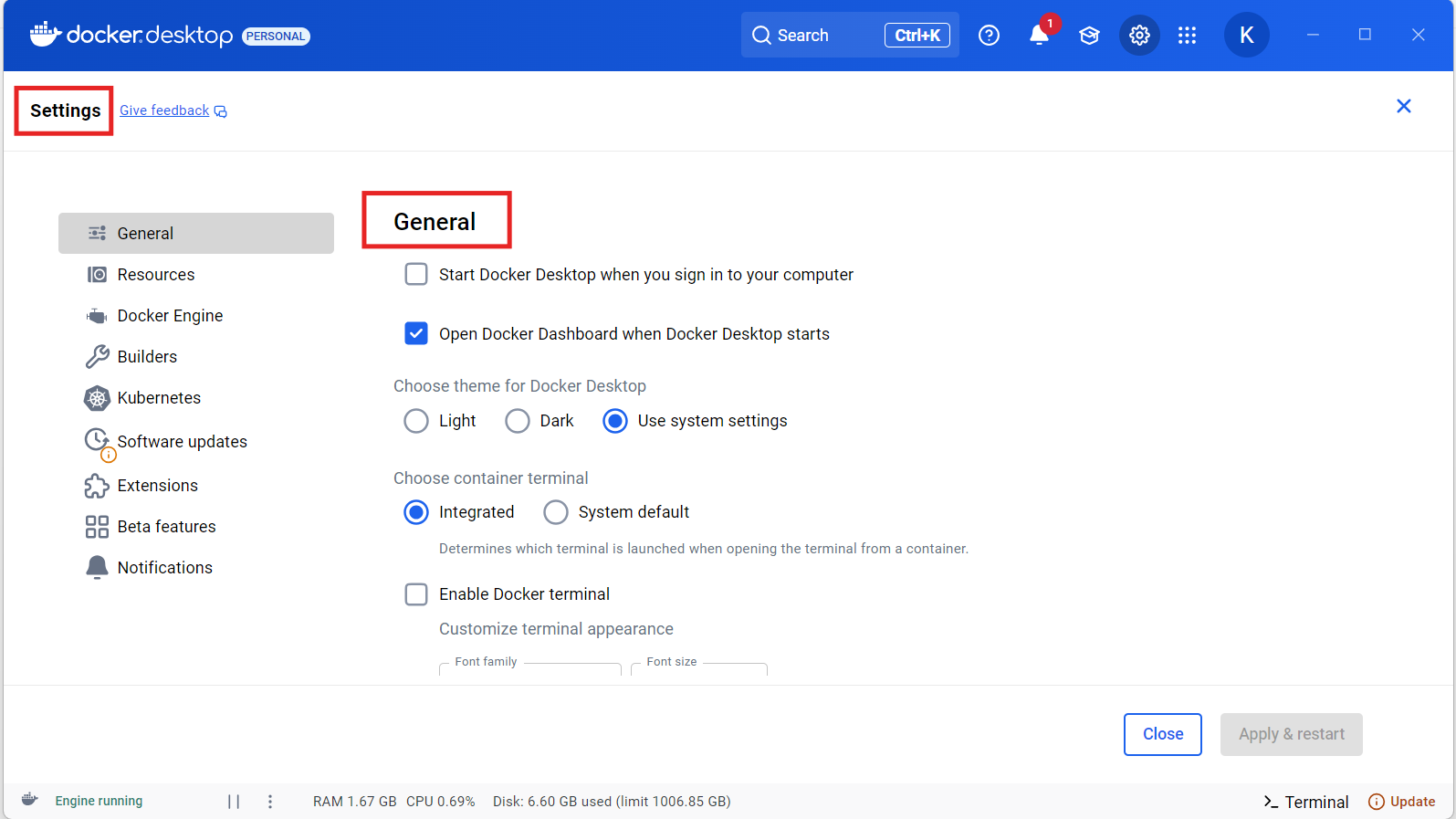Click the Apply & restart button
The width and height of the screenshot is (1456, 819).
(x=1292, y=734)
